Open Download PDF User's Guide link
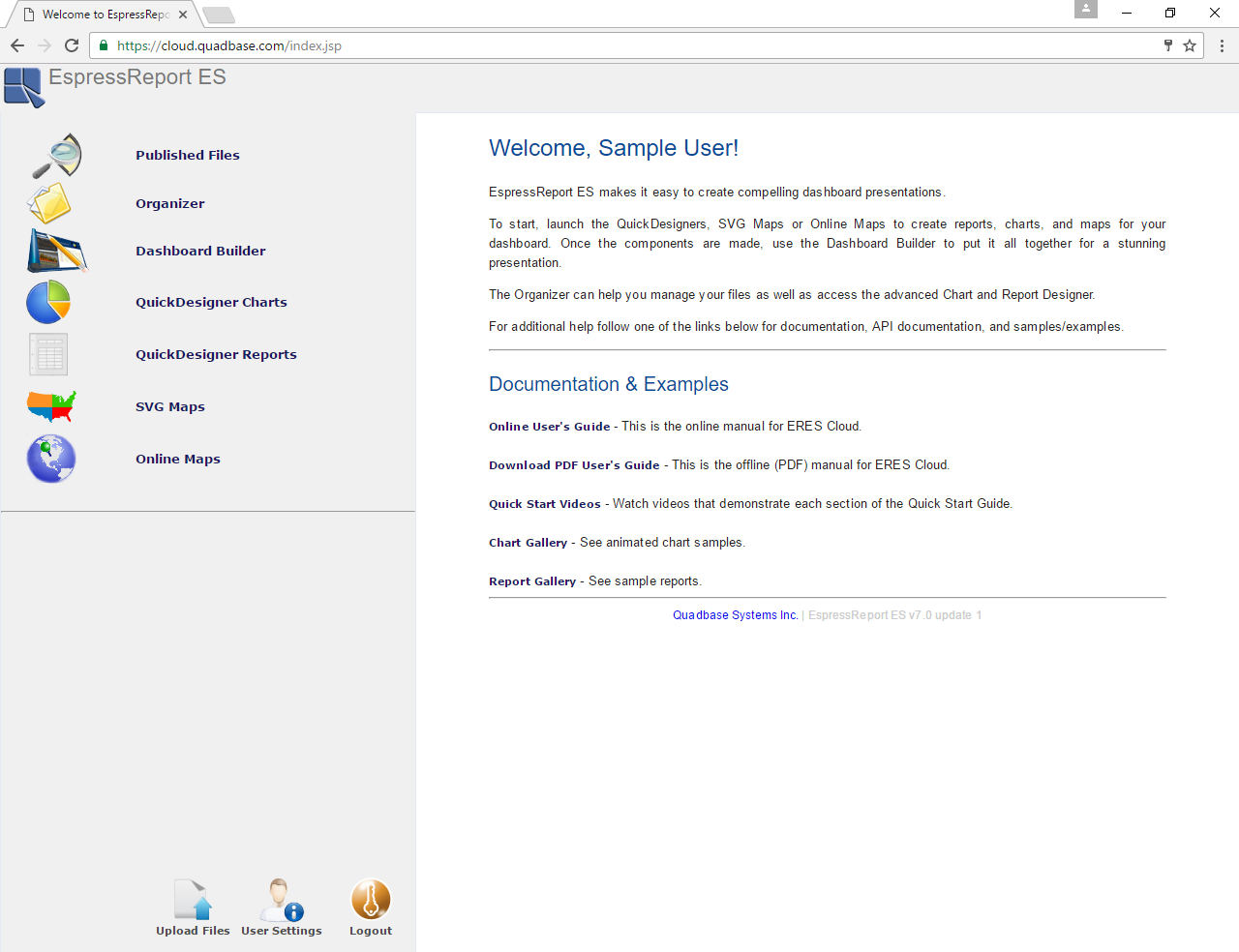Screen dimensions: 1239x952 pos(574,465)
